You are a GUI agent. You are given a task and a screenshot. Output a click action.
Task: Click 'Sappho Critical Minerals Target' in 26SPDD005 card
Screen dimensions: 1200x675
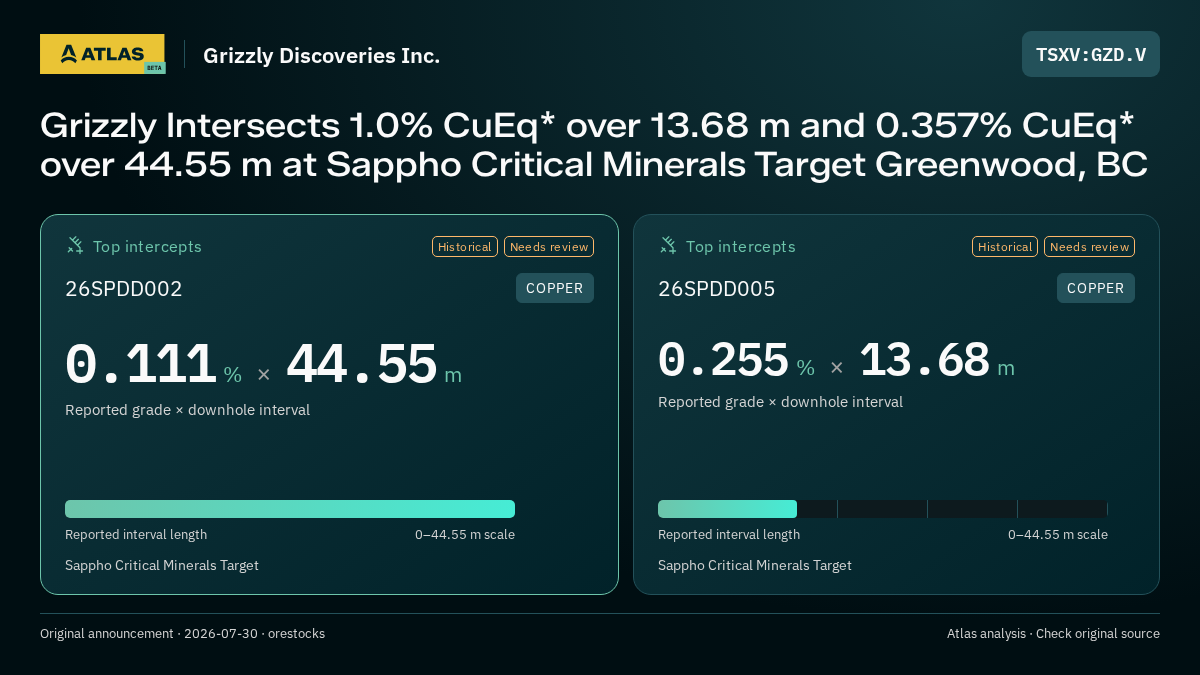click(755, 566)
